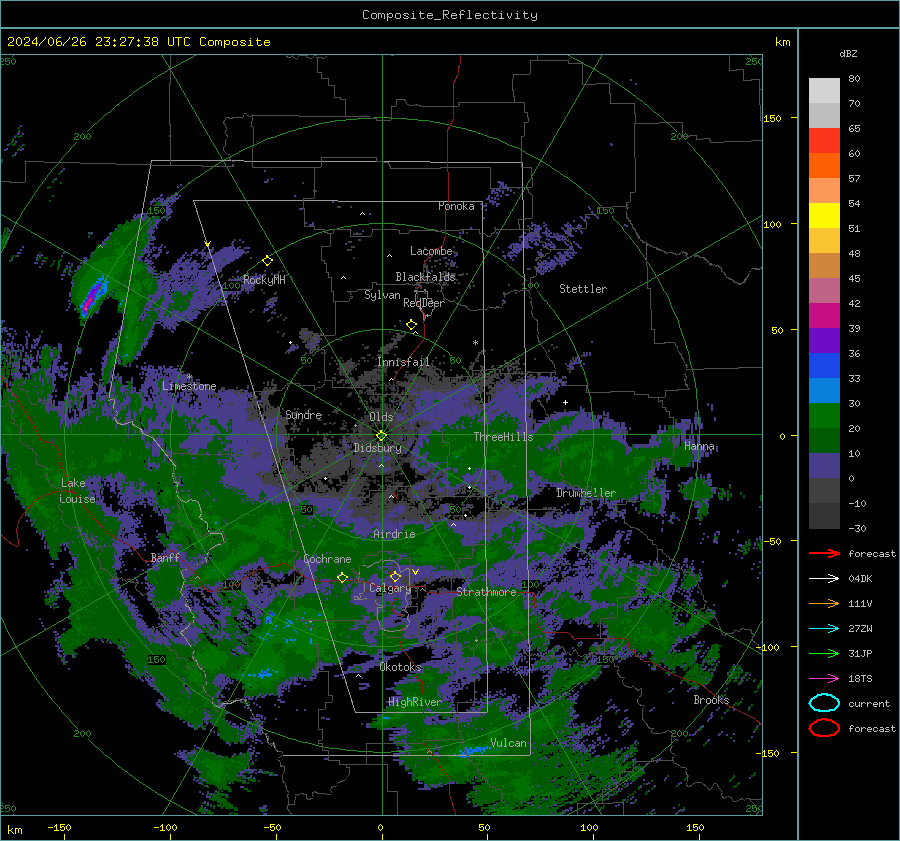900x841 pixels.
Task: Select the dark orange 57–60 dBZ swatch
Action: (x=824, y=165)
